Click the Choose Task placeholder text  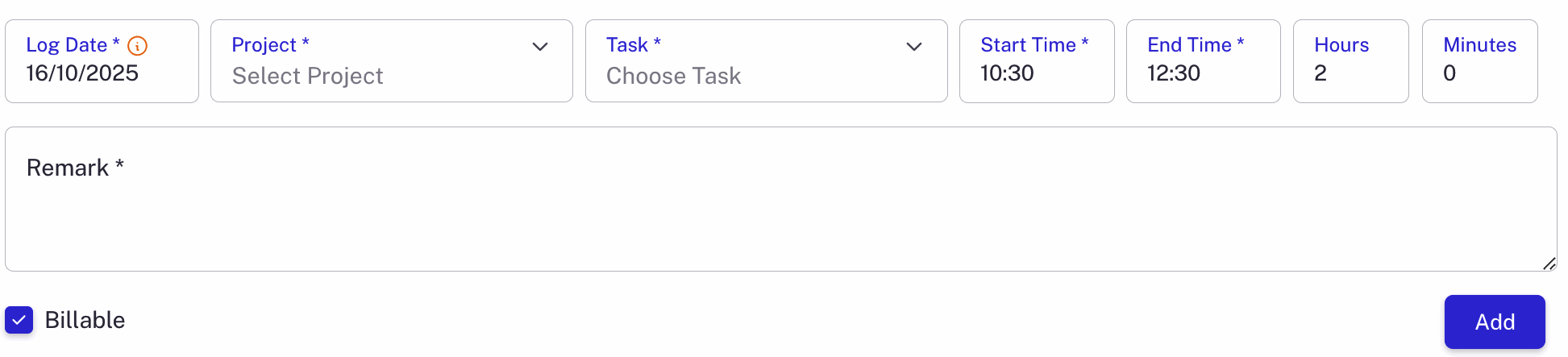(673, 76)
